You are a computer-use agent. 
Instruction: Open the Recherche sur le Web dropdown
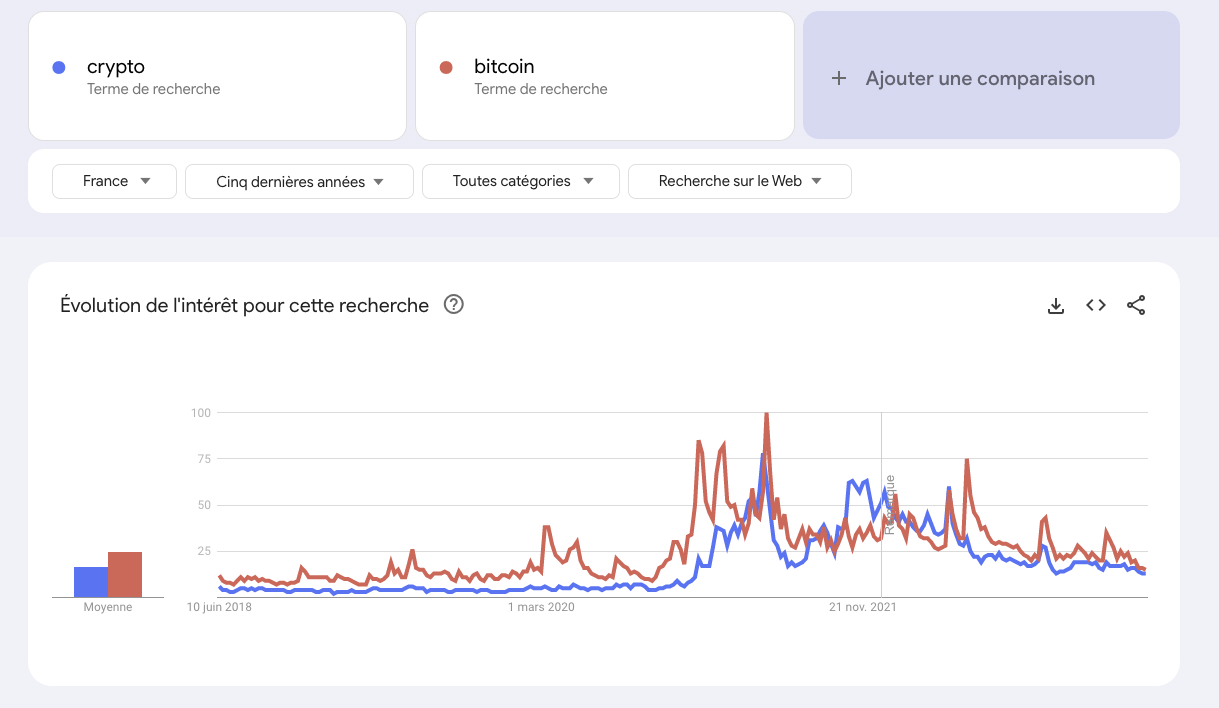coord(739,181)
